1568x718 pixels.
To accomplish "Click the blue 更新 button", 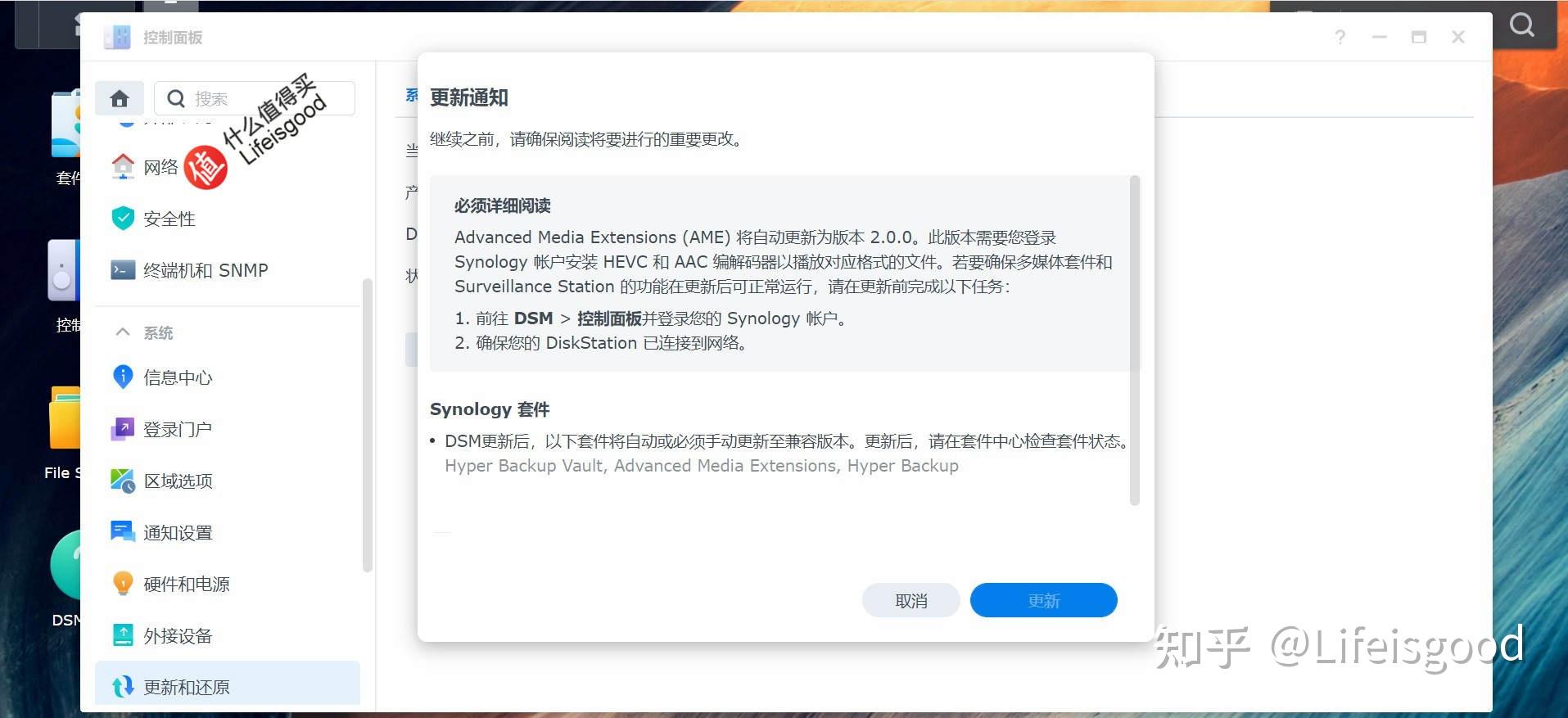I will pyautogui.click(x=1043, y=600).
